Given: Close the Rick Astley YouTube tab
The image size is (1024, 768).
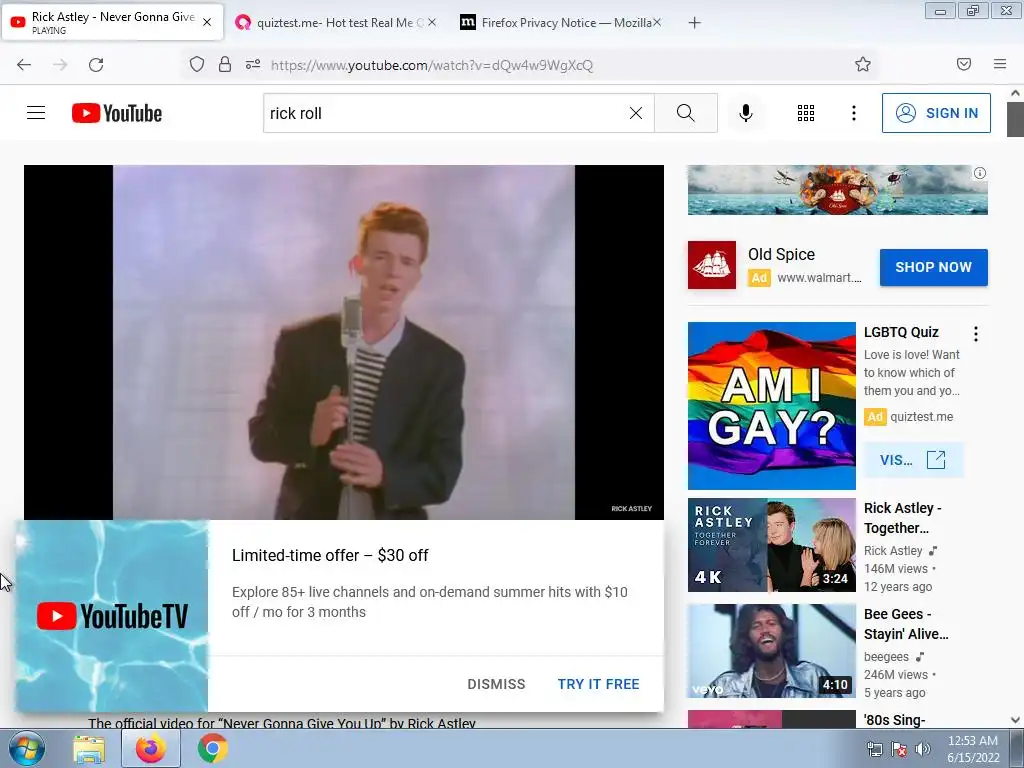Looking at the screenshot, I should [x=207, y=22].
